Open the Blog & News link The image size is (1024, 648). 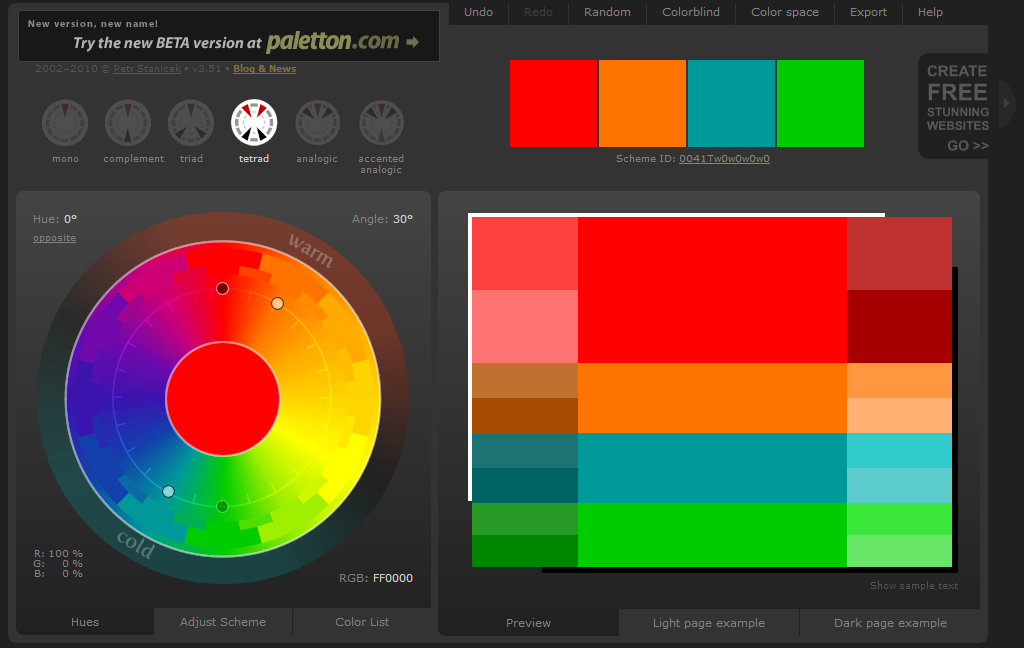(x=264, y=69)
